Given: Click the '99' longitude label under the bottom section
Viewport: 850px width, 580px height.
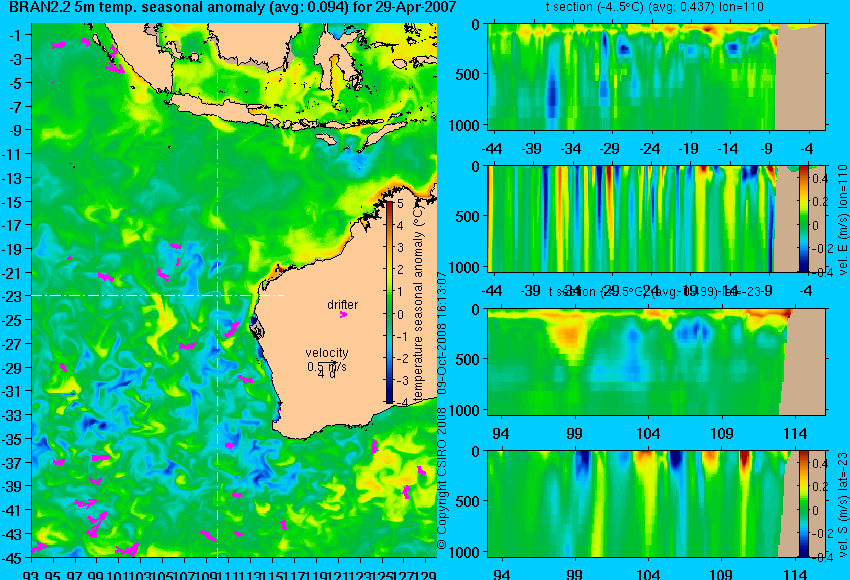Looking at the screenshot, I should pyautogui.click(x=575, y=574).
